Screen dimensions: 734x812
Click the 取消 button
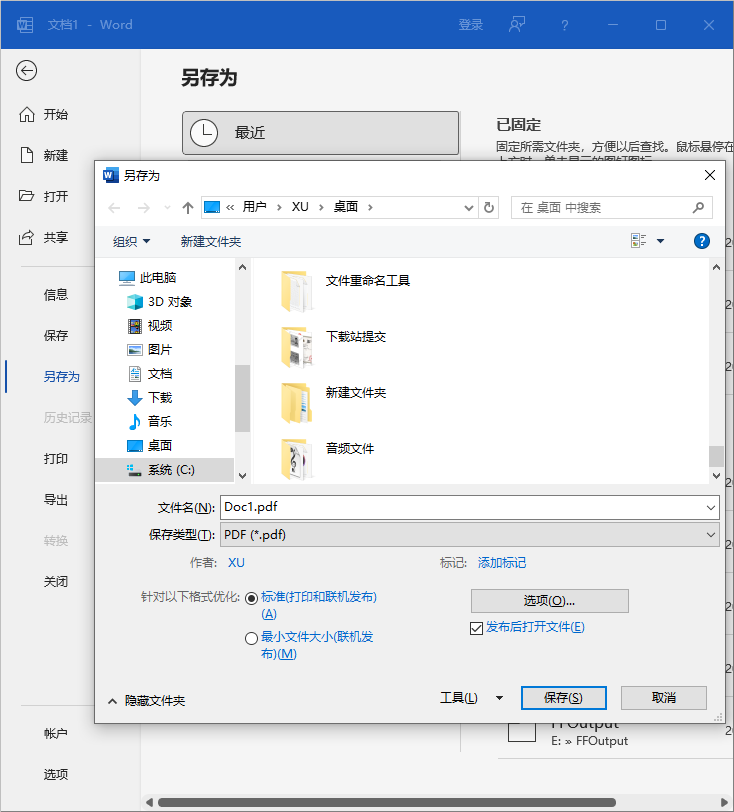coord(664,698)
